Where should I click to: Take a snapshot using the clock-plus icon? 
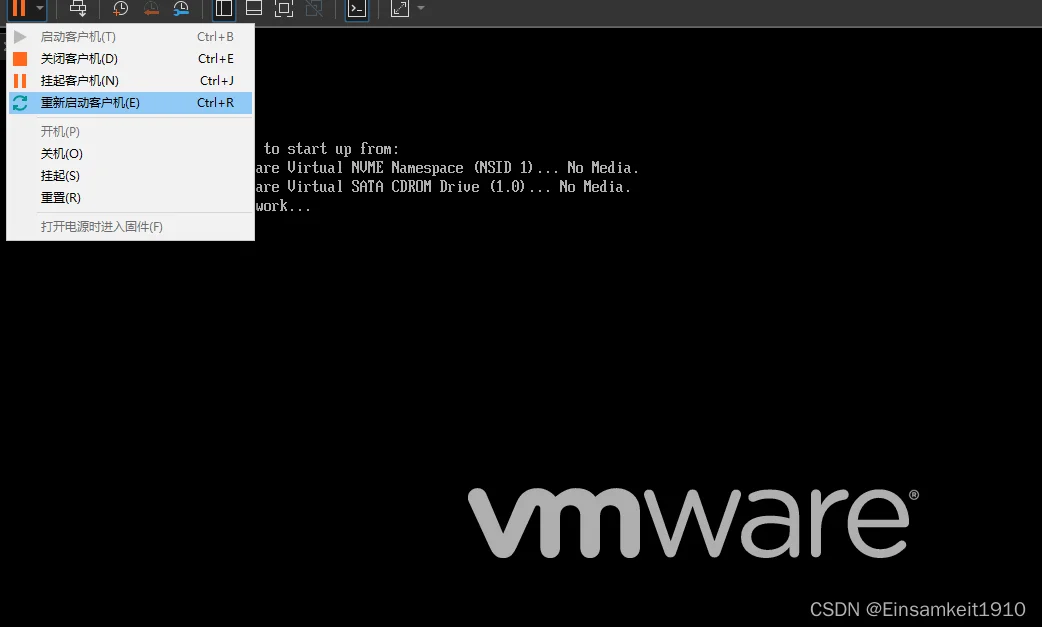(x=120, y=8)
